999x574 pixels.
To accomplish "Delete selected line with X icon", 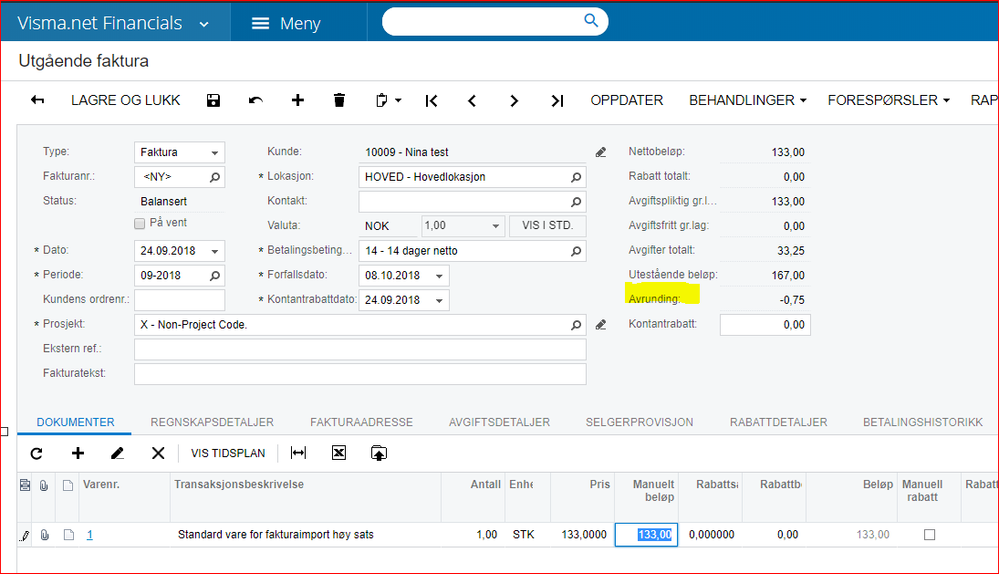I will click(158, 453).
